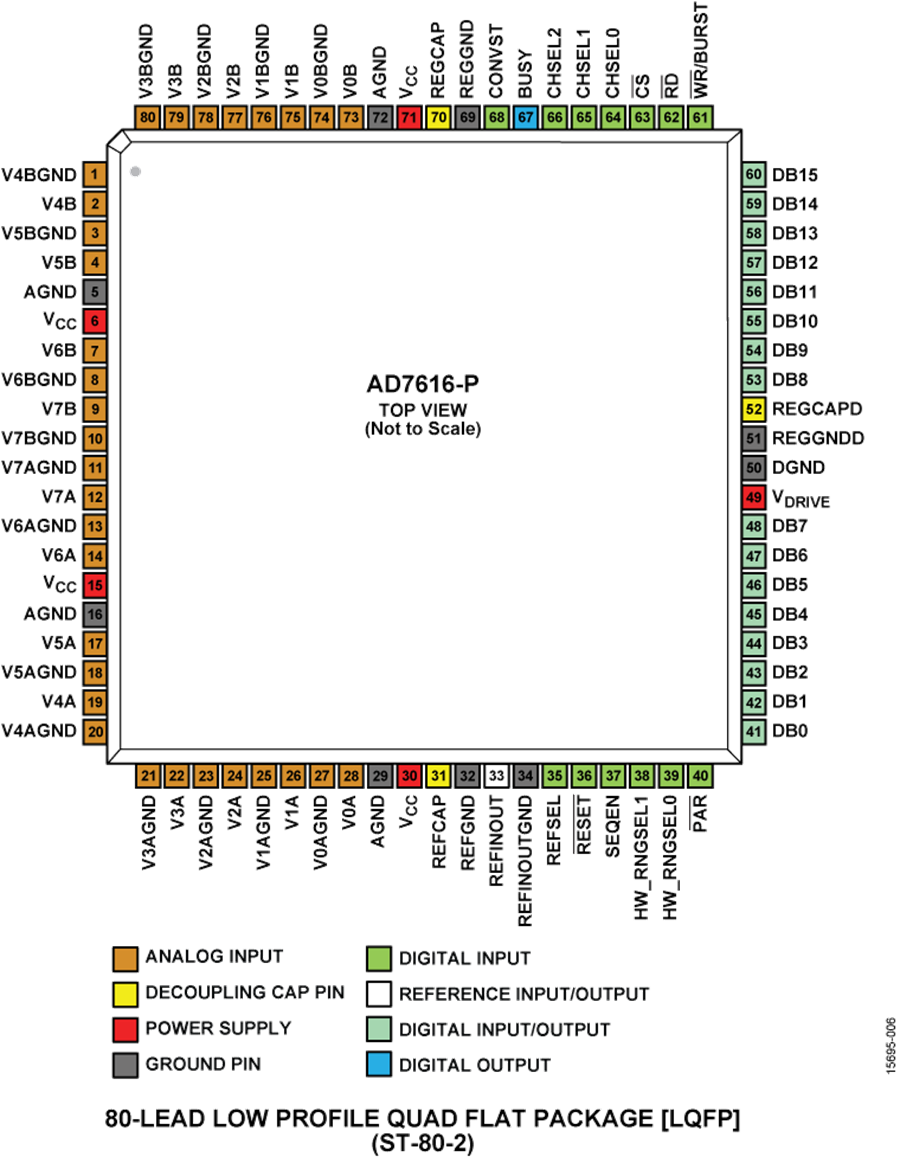Click the orange Analog Input legend swatch
This screenshot has height=1163, width=900.
pos(125,958)
